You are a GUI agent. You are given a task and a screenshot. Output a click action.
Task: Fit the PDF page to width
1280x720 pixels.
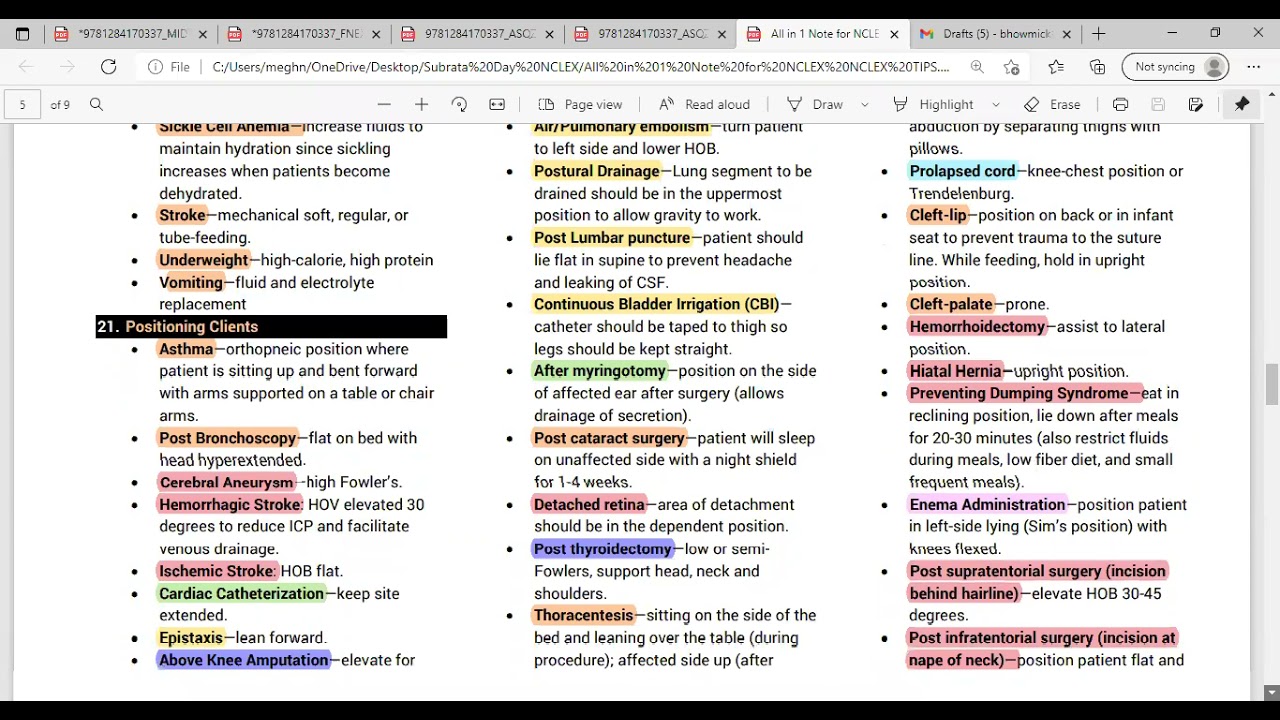click(497, 104)
